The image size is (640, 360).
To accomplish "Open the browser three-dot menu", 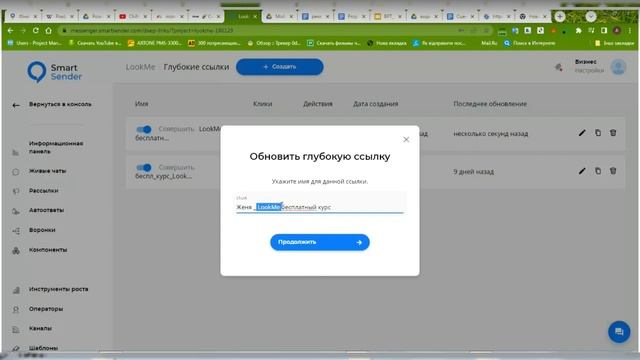I will pyautogui.click(x=630, y=31).
